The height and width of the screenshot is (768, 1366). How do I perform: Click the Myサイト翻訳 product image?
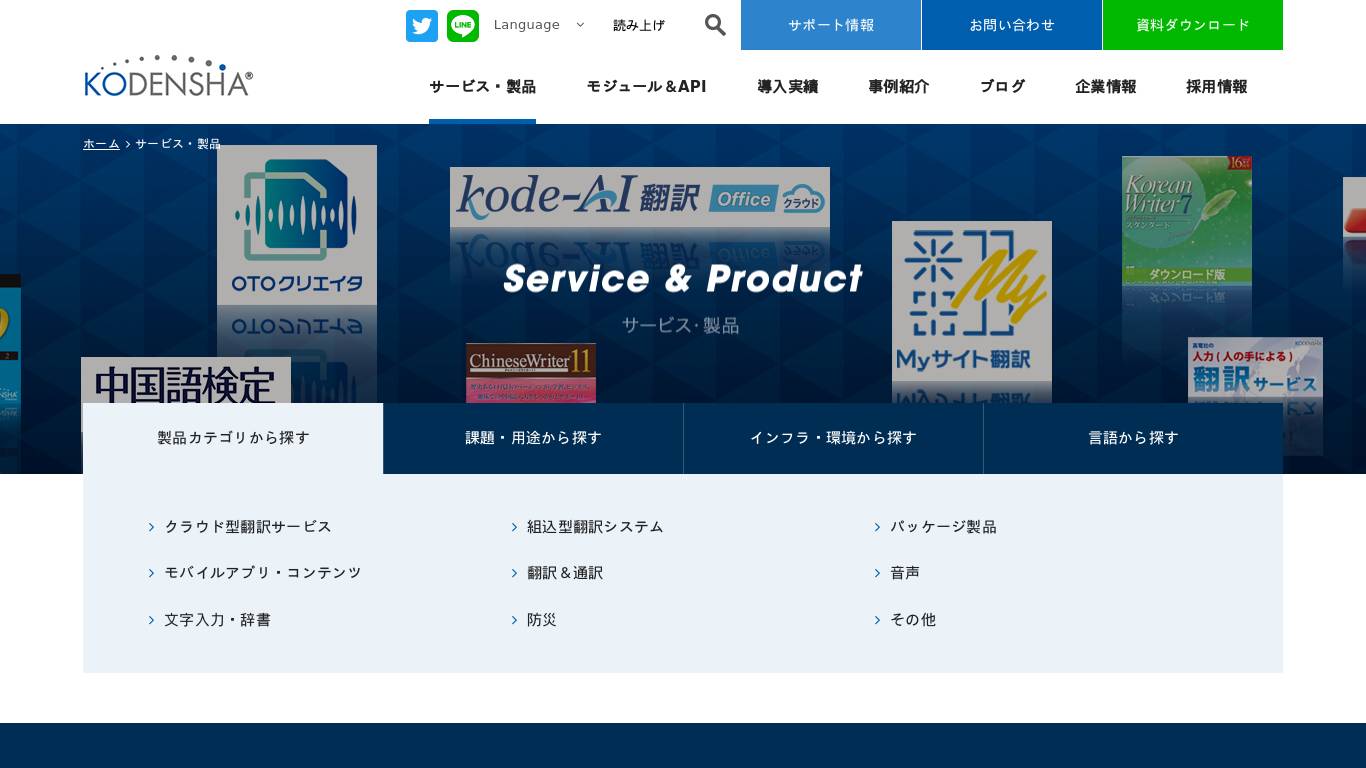coord(972,301)
